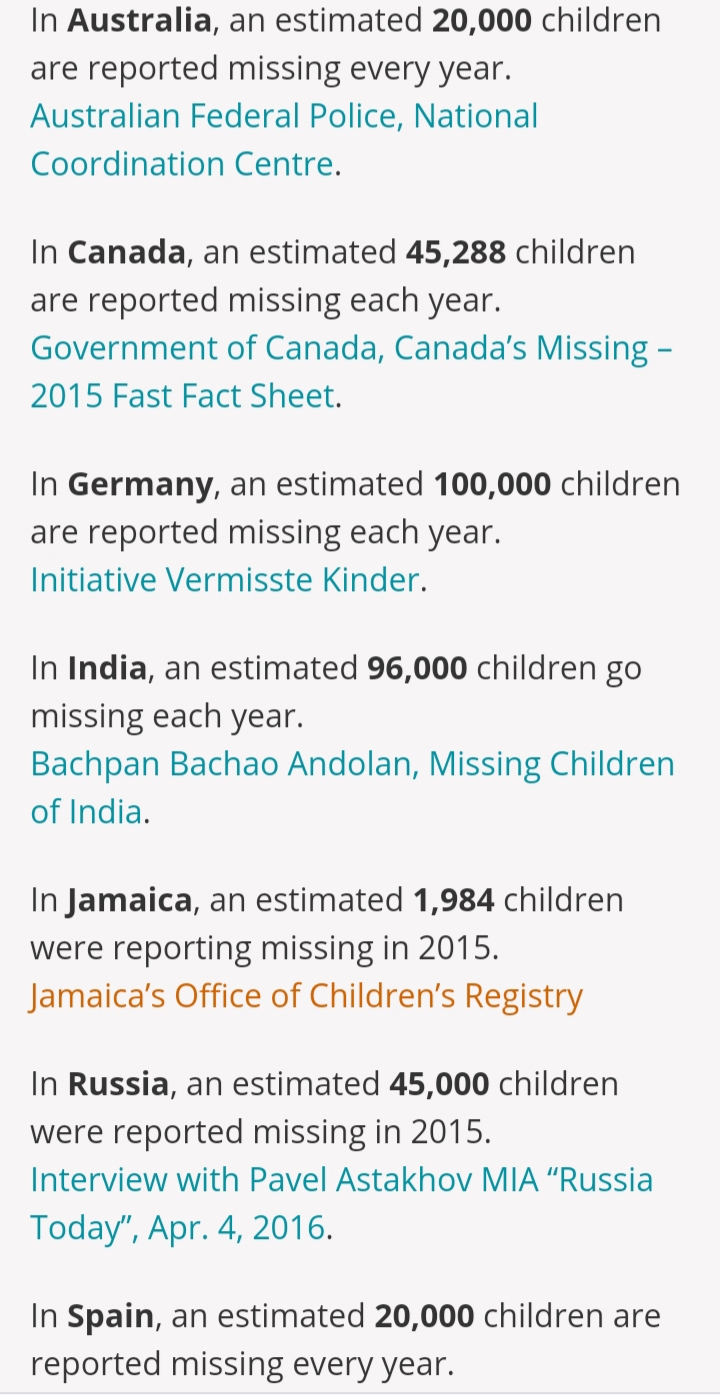Viewport: 720px width, 1396px height.
Task: Click the bold 96,000 figure
Action: (417, 668)
